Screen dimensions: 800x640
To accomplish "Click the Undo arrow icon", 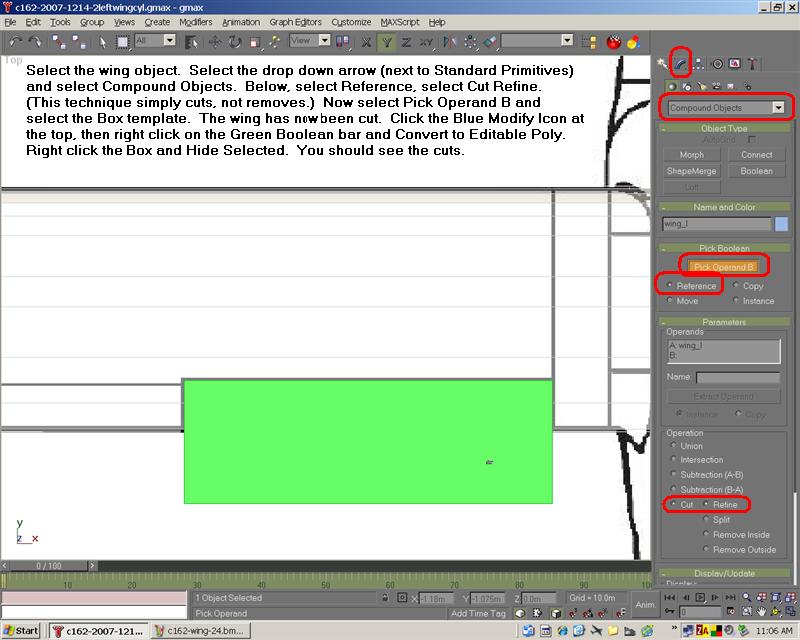I will tap(15, 42).
